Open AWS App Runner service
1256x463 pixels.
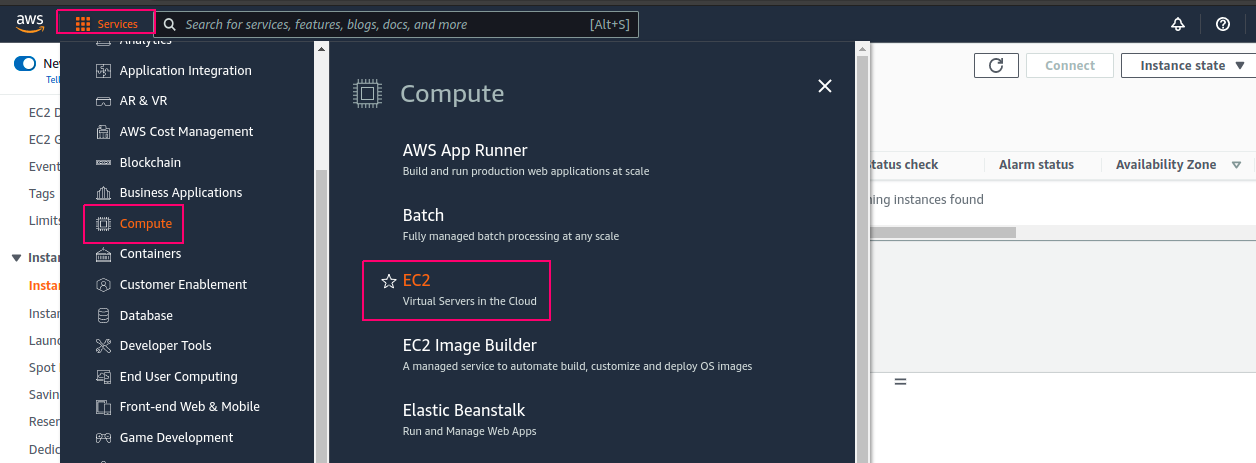tap(465, 151)
